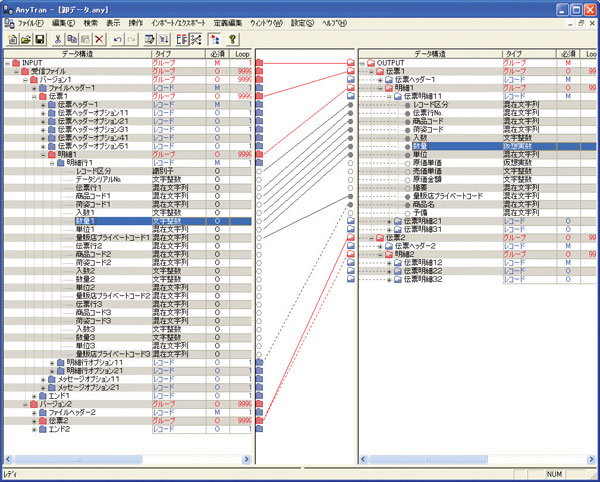
Task: Expand the 伝票明細12 node
Action: tap(389, 263)
